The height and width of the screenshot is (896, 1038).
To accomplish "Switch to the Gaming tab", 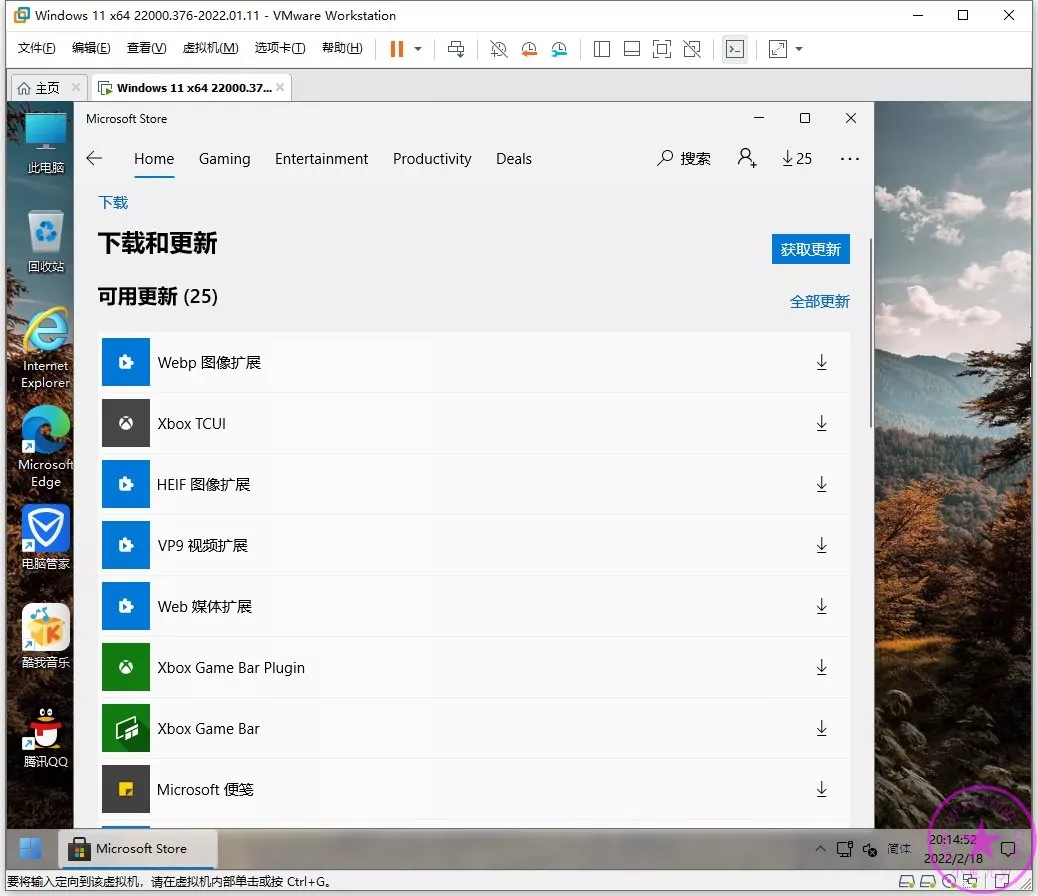I will [x=224, y=158].
